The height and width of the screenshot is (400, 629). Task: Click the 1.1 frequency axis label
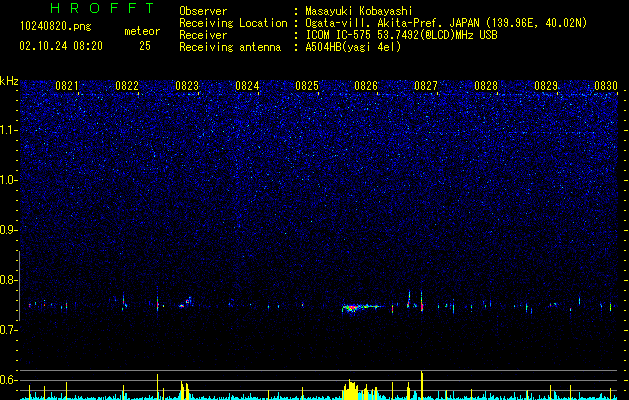(x=9, y=130)
